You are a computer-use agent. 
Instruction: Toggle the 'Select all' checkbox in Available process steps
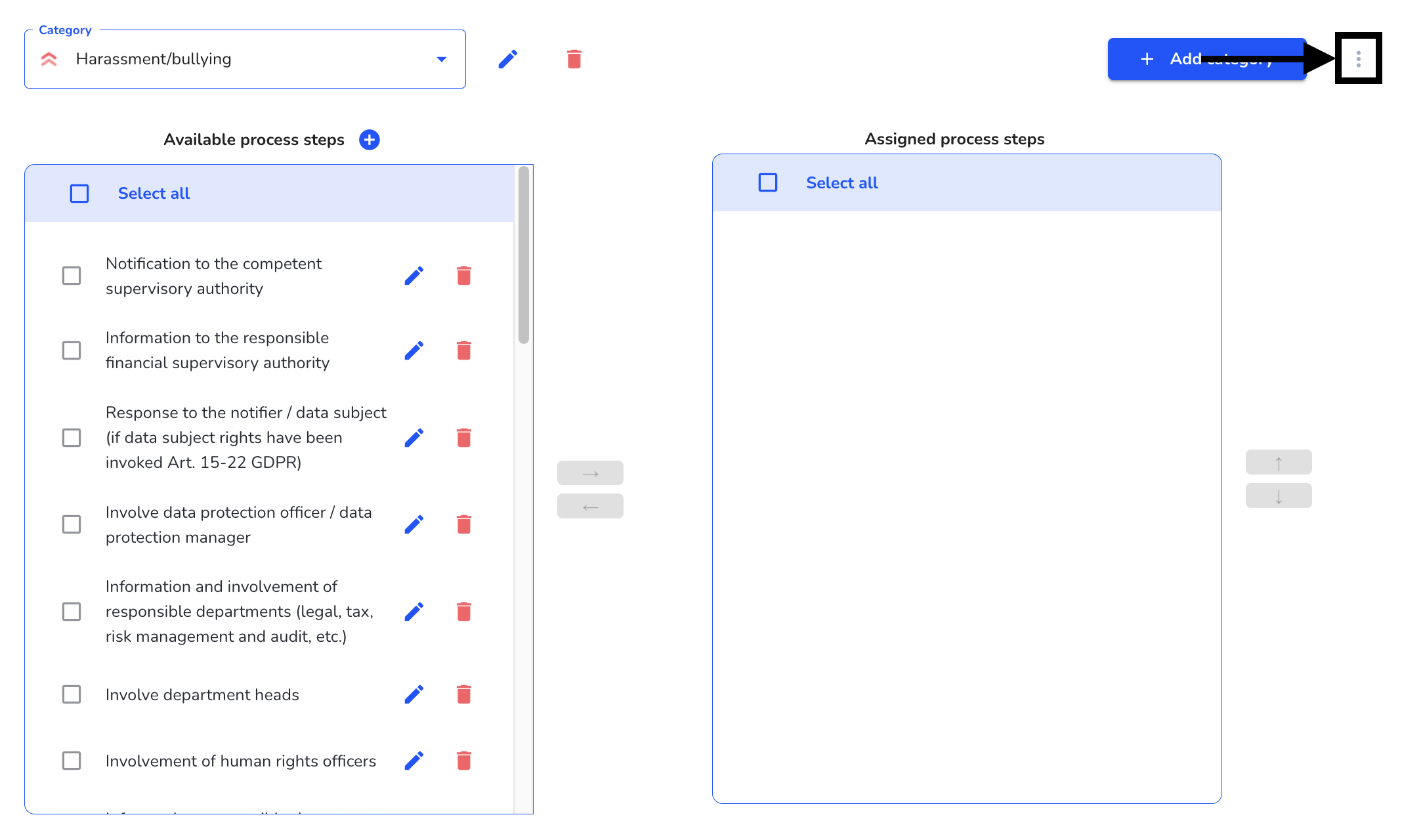click(x=79, y=193)
